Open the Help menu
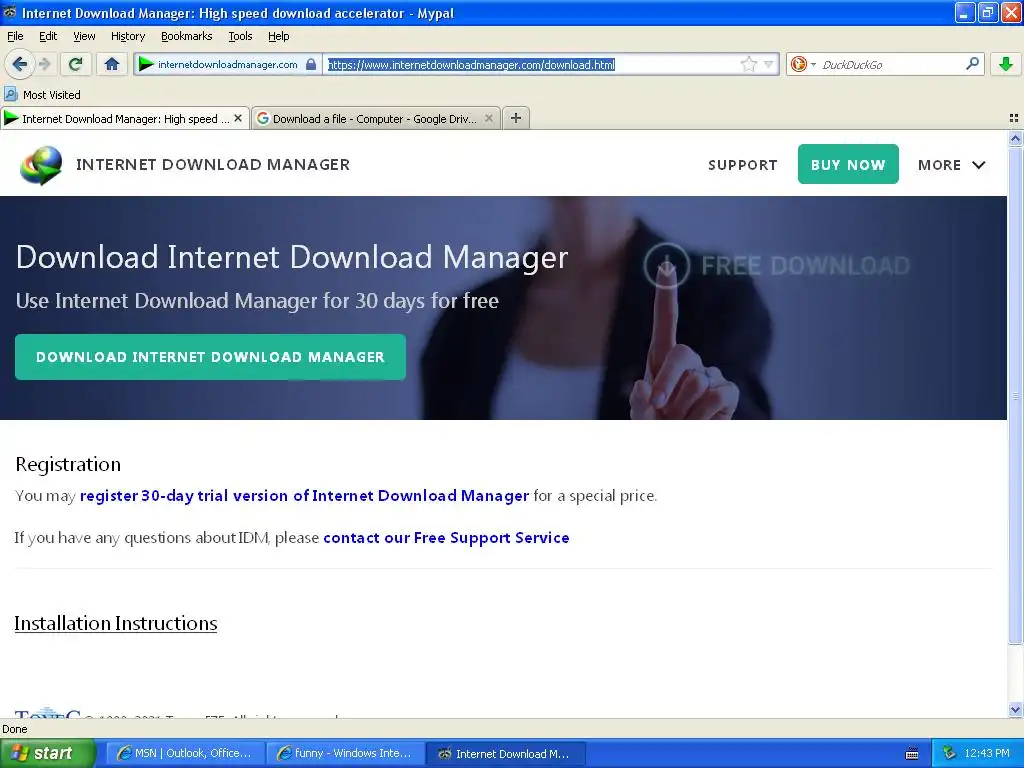1024x768 pixels. (x=278, y=36)
